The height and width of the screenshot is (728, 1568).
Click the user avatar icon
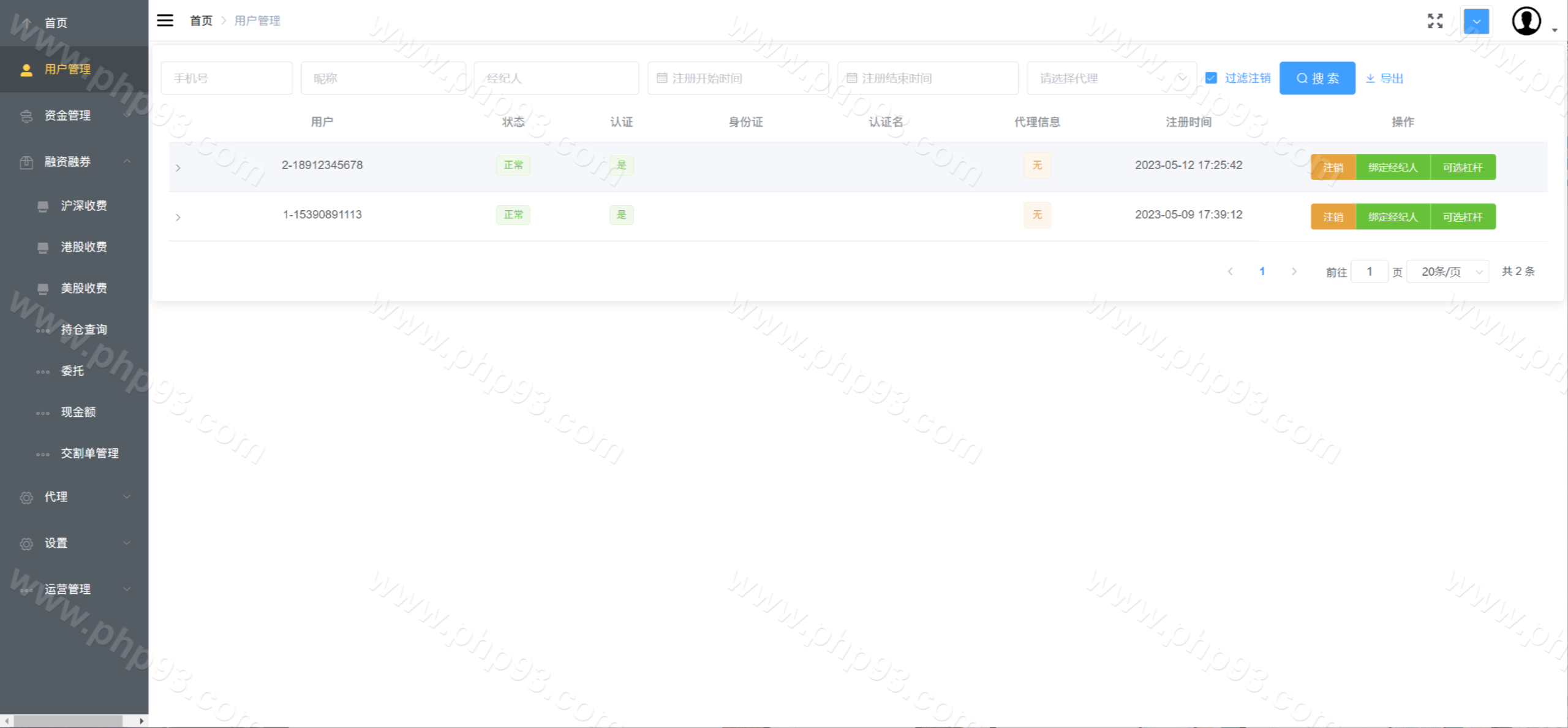coord(1526,21)
